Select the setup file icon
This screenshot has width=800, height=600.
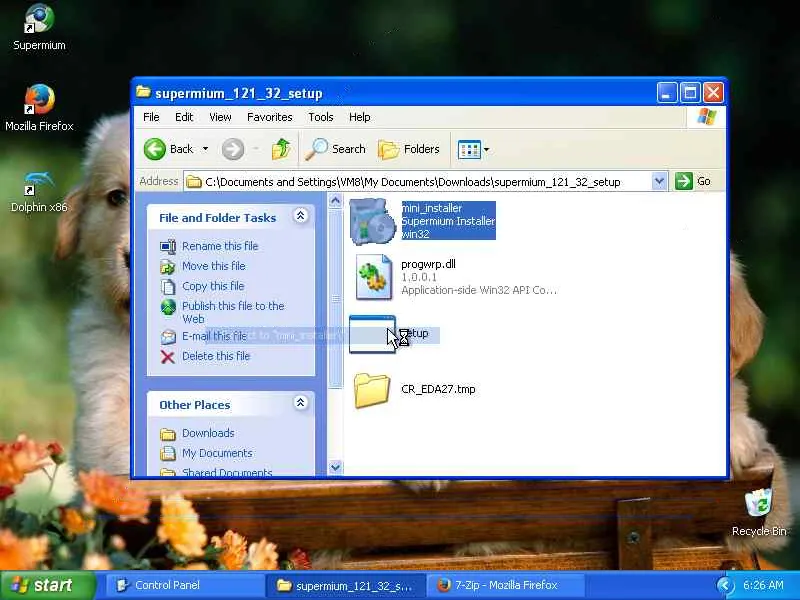[x=372, y=334]
